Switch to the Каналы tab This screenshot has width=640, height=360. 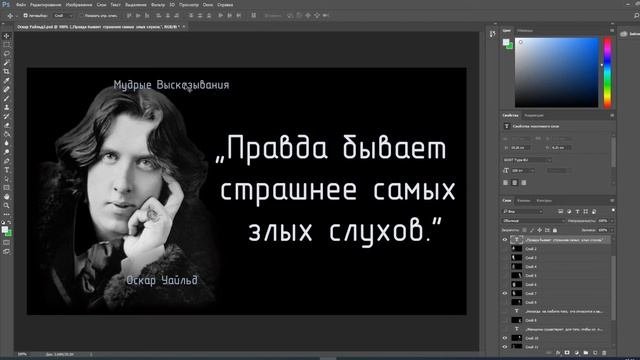click(x=523, y=200)
